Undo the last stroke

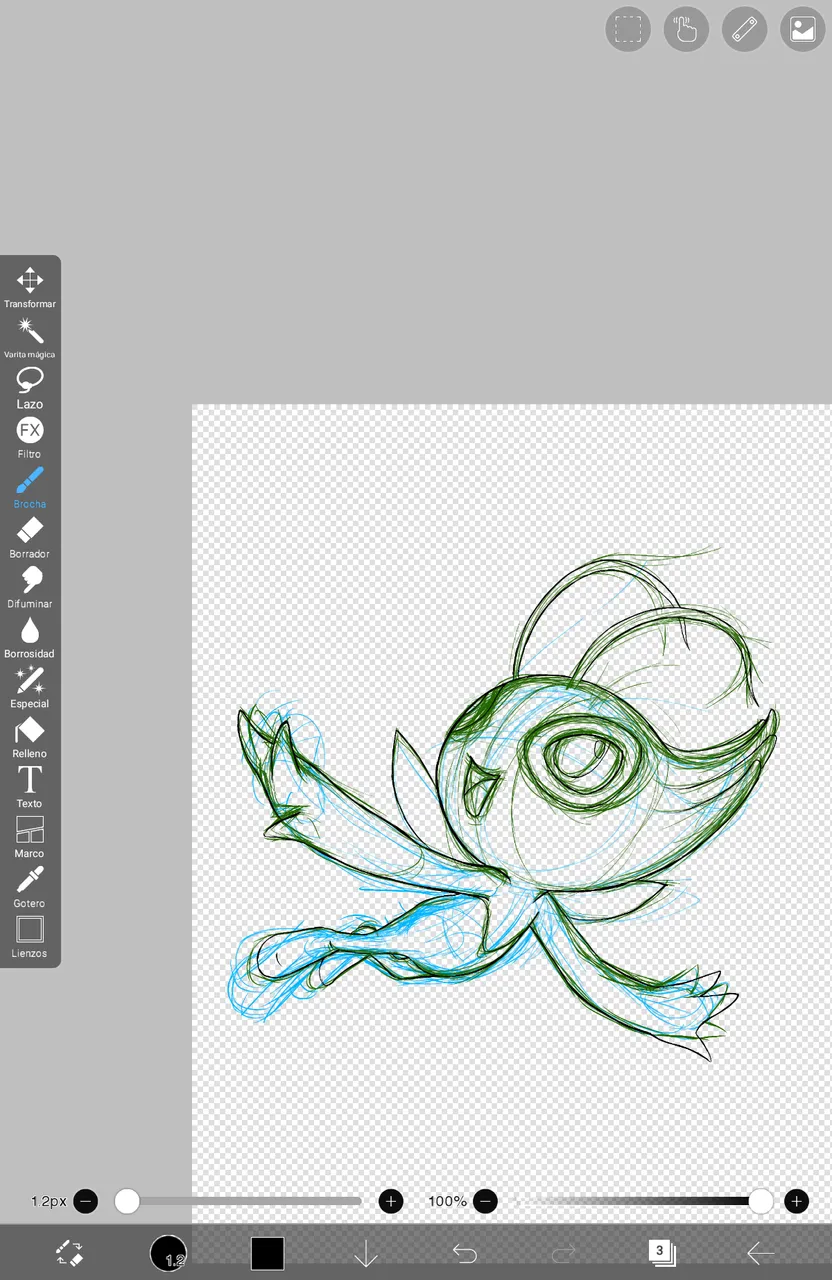click(x=465, y=1253)
